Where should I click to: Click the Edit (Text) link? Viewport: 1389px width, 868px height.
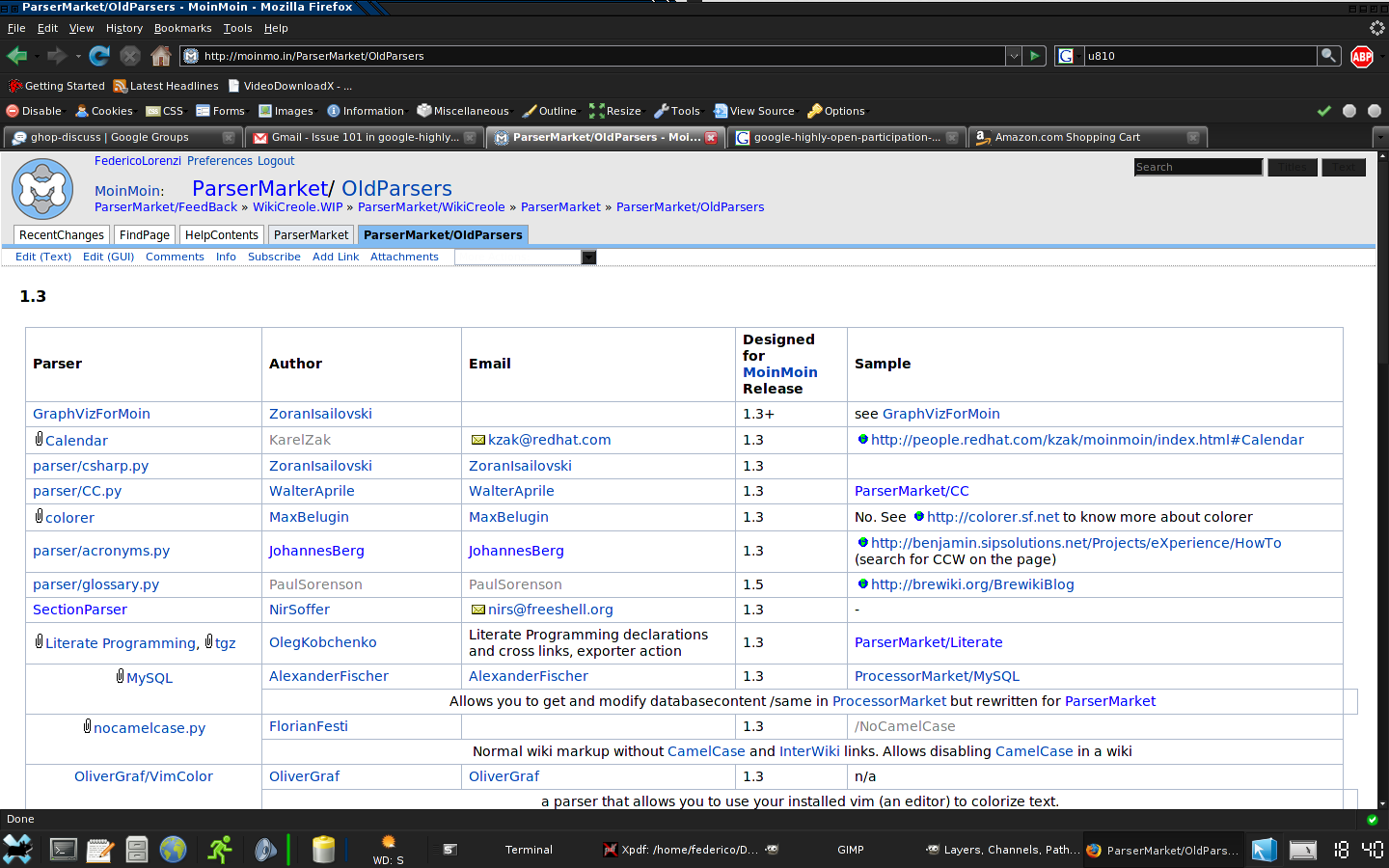[x=43, y=257]
